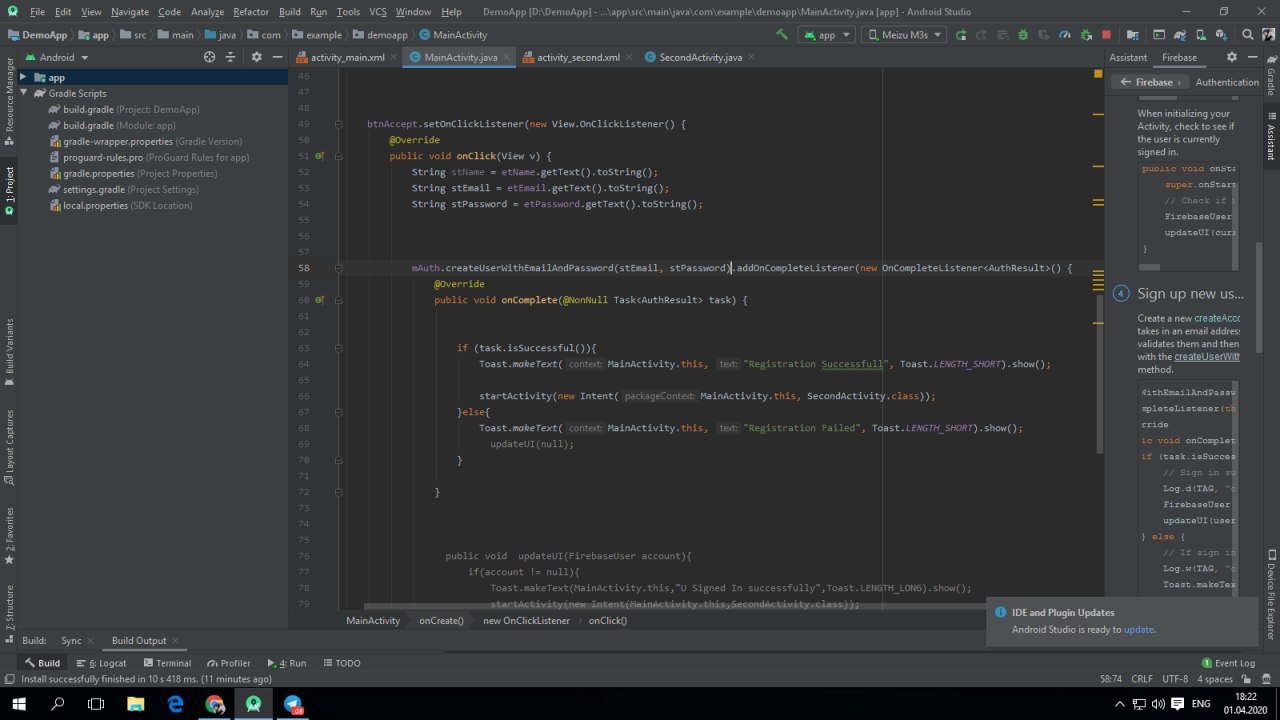Open Google Chrome from taskbar
Image resolution: width=1280 pixels, height=720 pixels.
[215, 704]
